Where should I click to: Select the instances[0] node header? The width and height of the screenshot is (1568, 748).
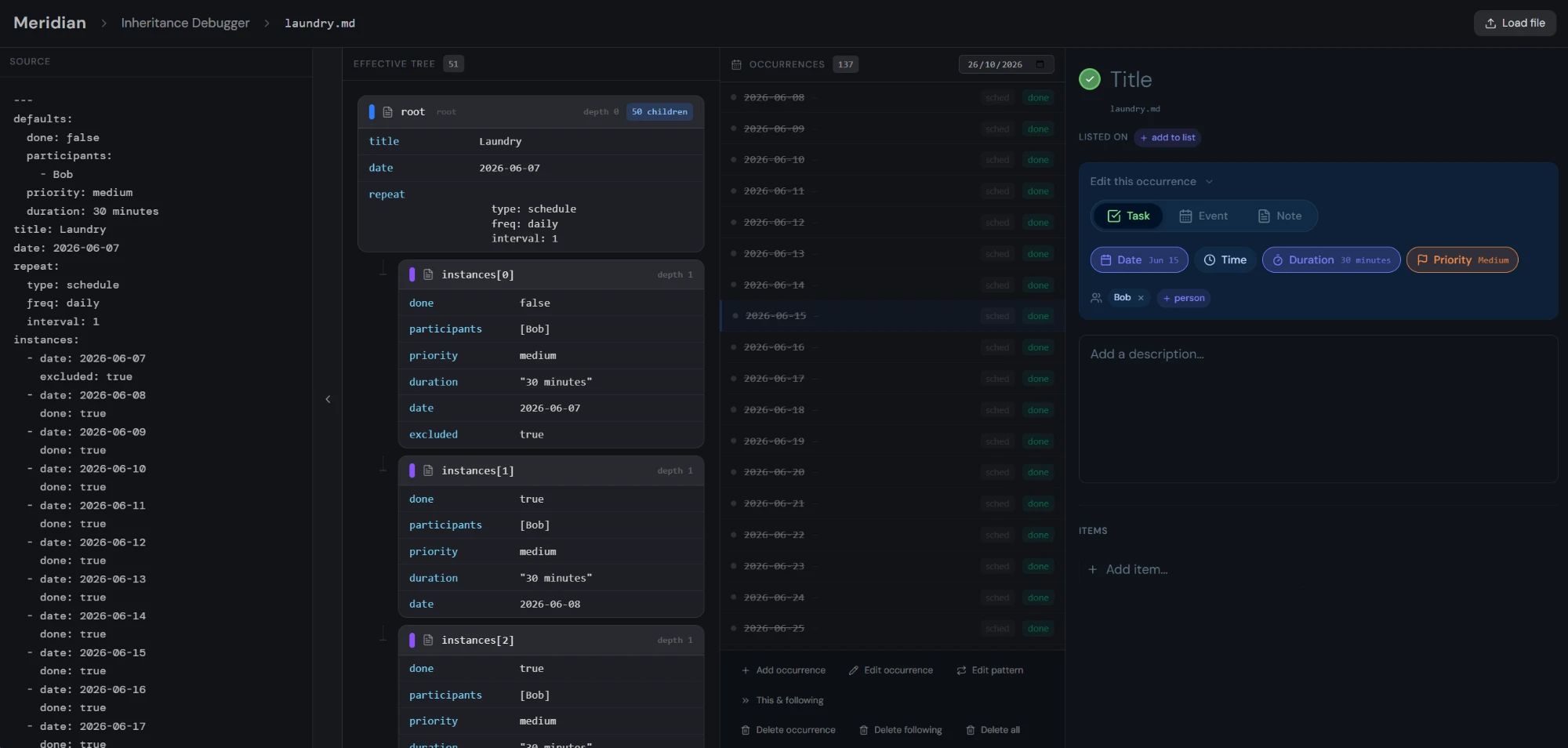[551, 274]
